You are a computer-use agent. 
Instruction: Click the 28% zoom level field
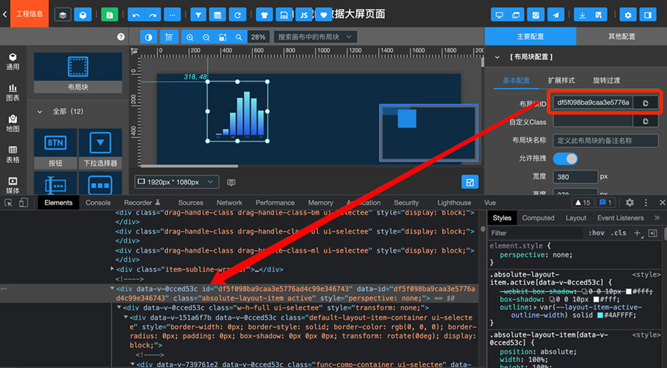258,37
